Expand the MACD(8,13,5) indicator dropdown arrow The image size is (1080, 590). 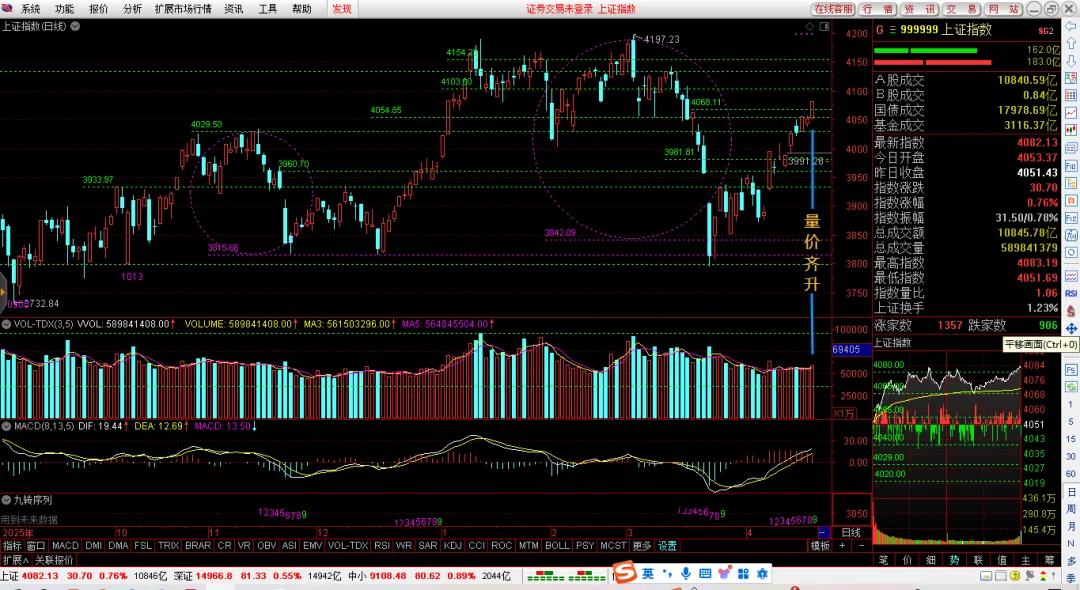[x=6, y=426]
